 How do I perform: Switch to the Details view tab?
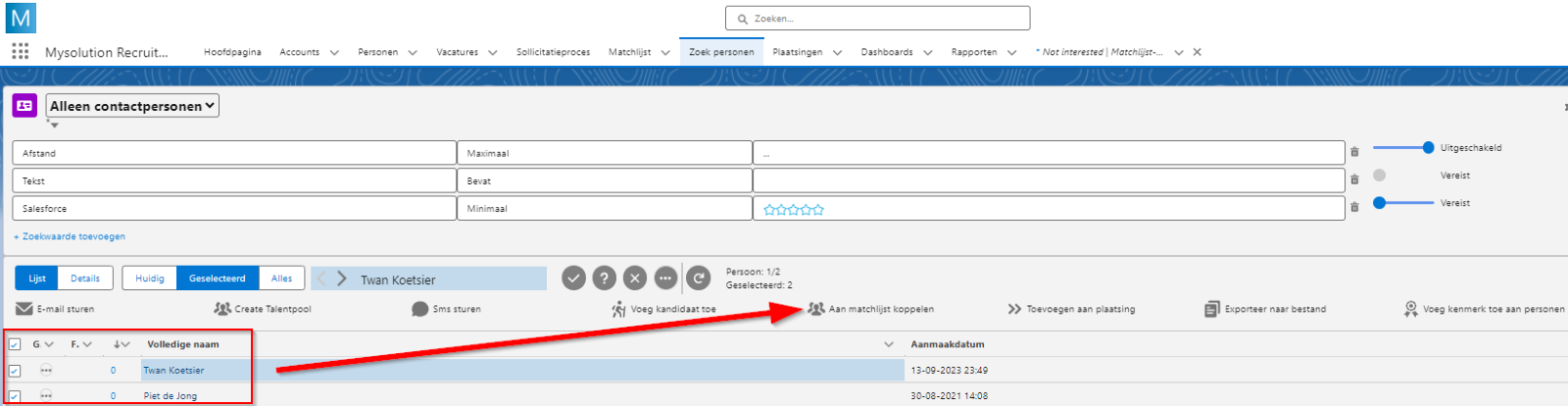(x=85, y=279)
